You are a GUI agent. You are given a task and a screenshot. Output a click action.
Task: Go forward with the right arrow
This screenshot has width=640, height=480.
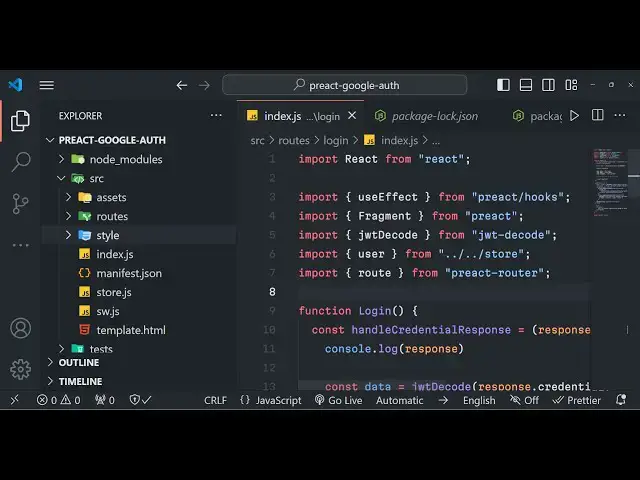[204, 85]
